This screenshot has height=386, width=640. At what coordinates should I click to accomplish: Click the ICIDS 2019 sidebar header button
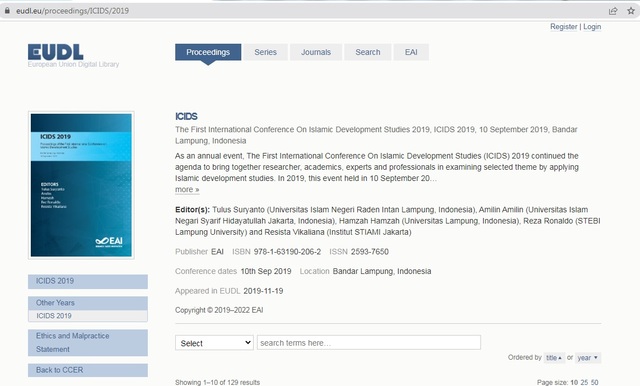point(88,281)
